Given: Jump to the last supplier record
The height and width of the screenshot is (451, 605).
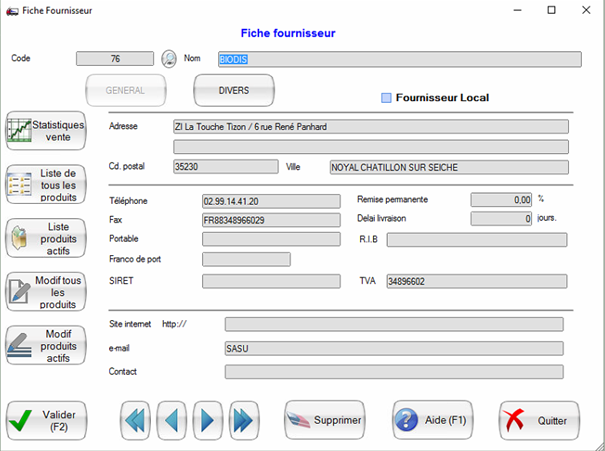Looking at the screenshot, I should tap(243, 419).
